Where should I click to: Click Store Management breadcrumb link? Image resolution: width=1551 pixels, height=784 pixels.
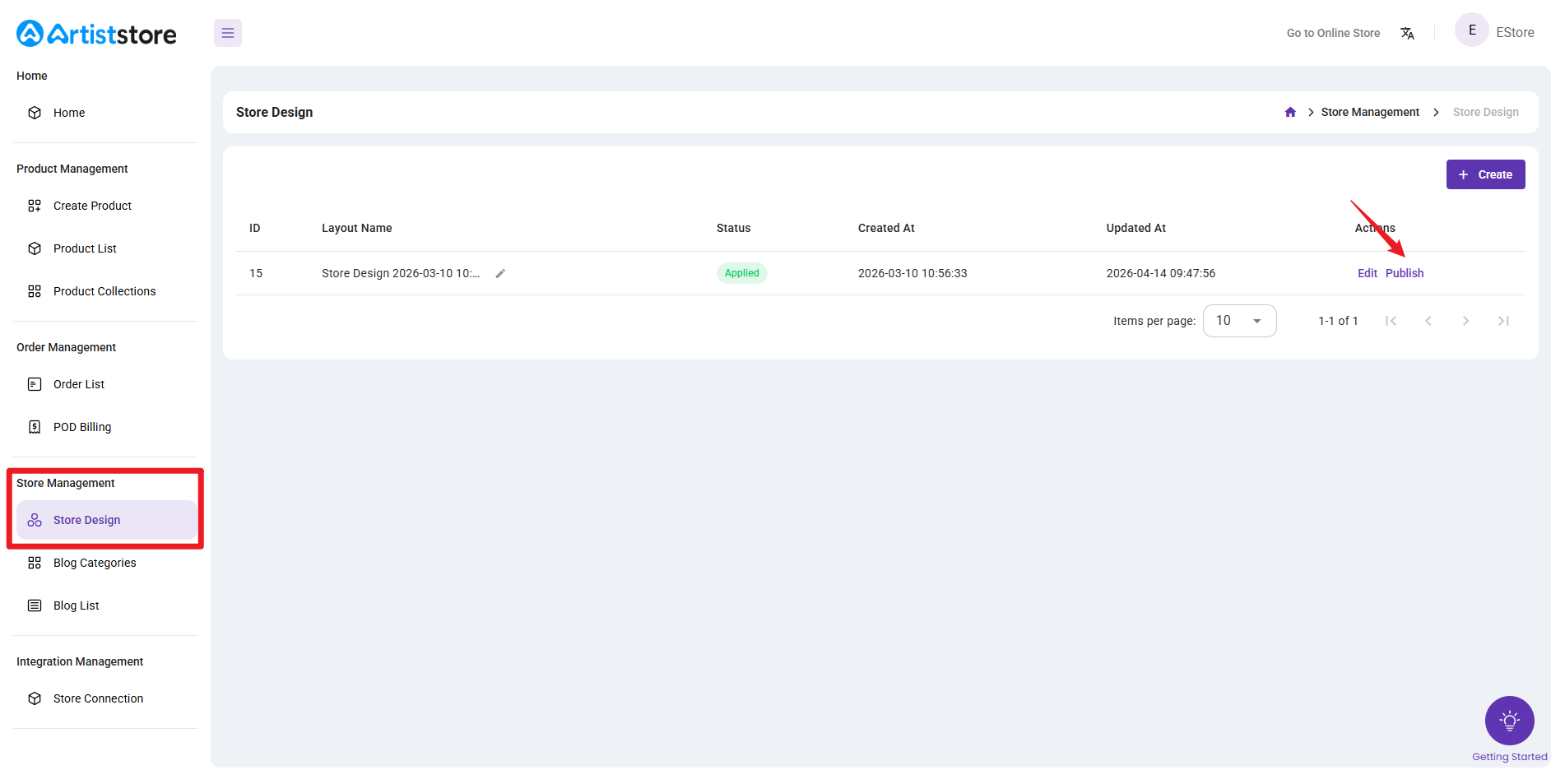[x=1370, y=112]
